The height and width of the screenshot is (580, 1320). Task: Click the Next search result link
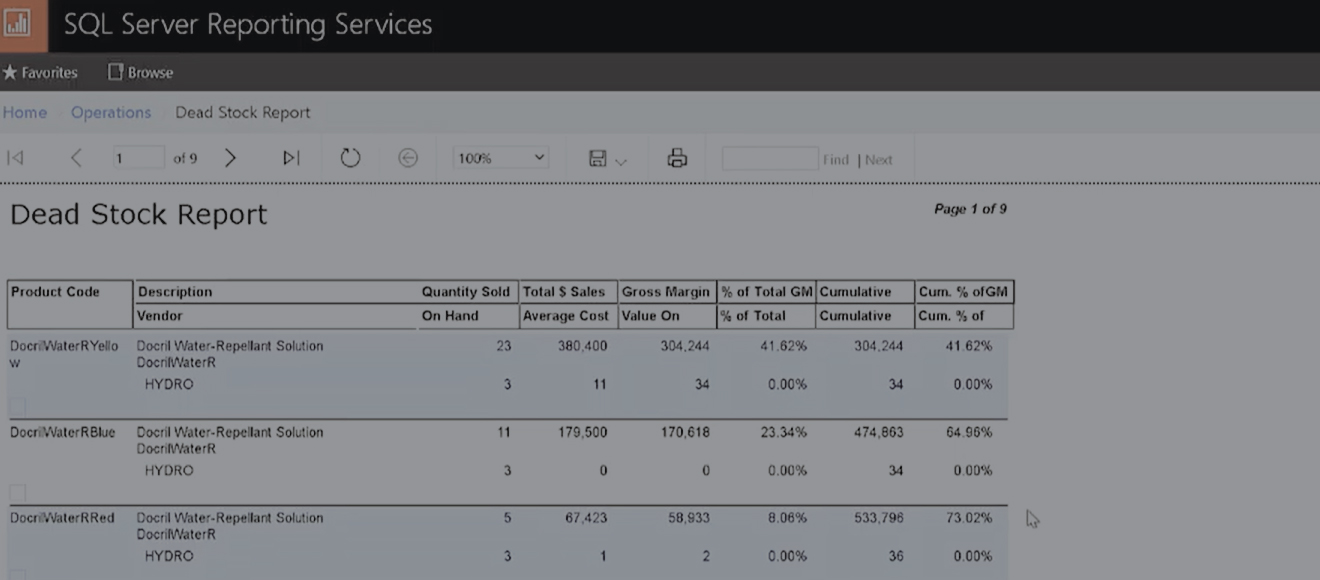tap(879, 160)
